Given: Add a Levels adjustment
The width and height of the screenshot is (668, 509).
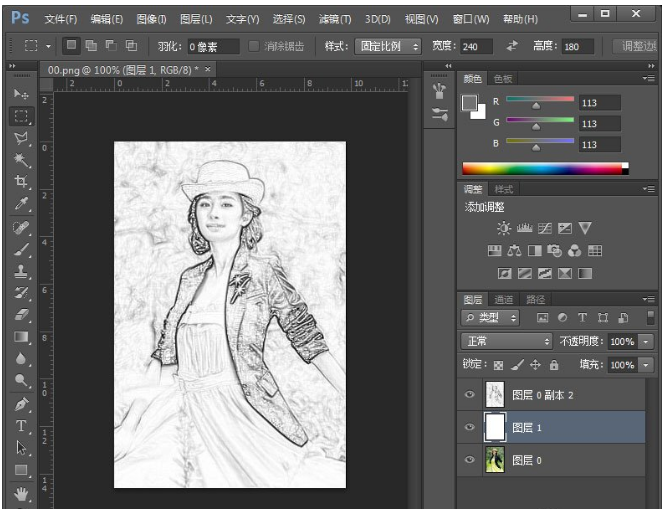Looking at the screenshot, I should point(524,228).
